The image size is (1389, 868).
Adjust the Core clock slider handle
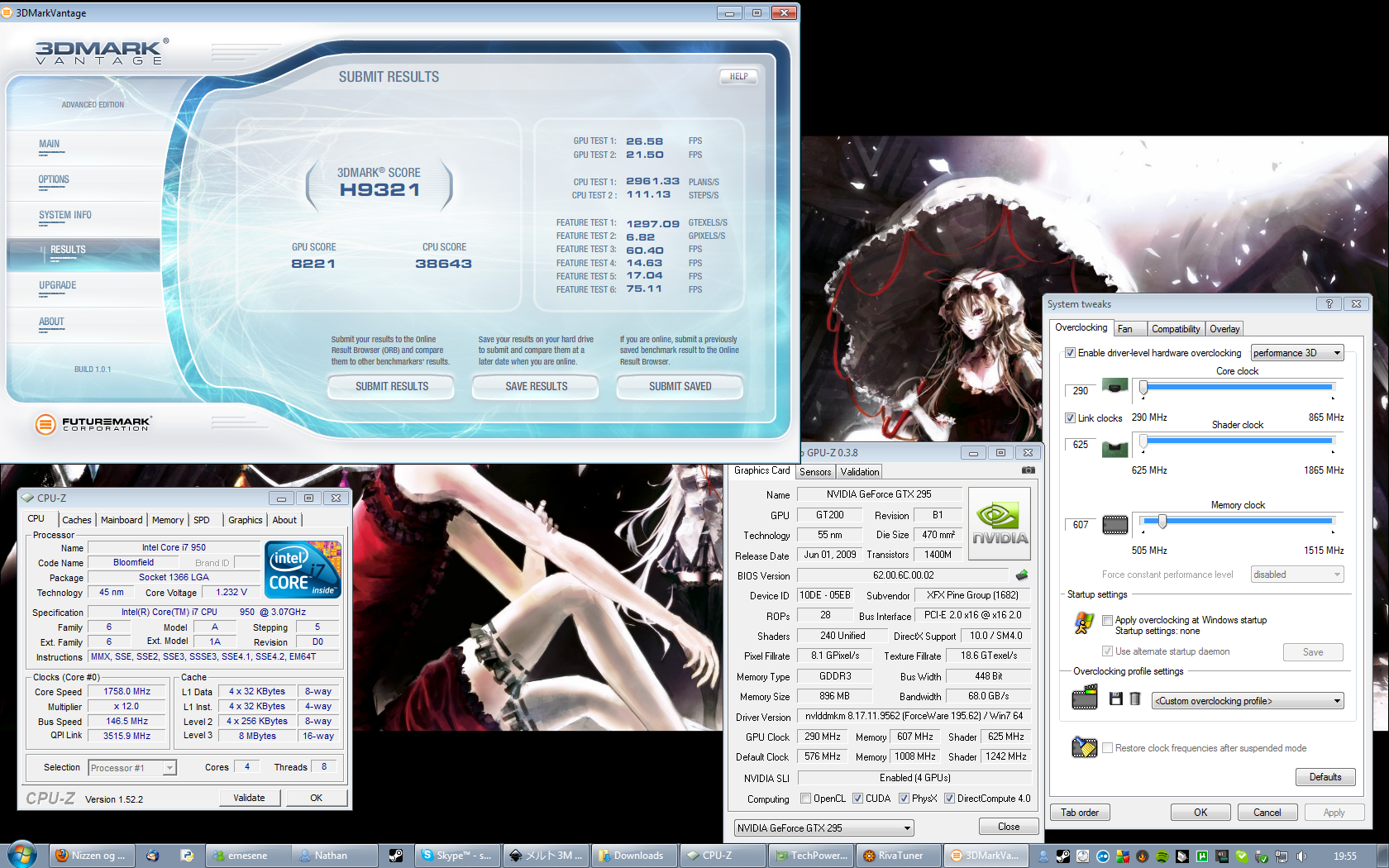(x=1143, y=388)
